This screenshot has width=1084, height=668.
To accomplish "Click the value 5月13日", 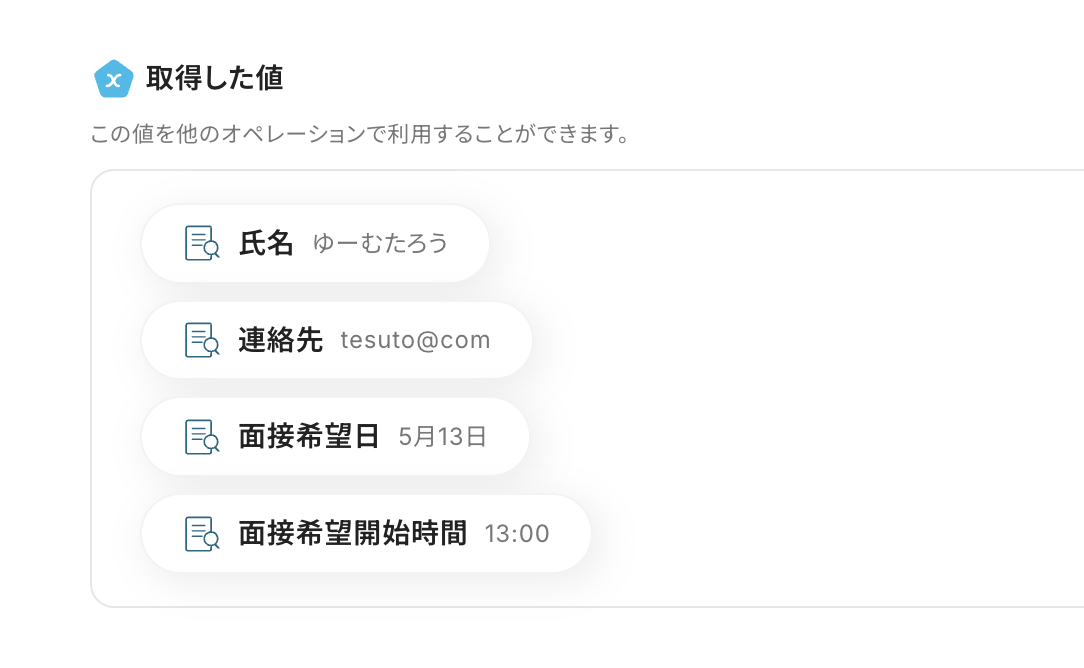I will (442, 437).
